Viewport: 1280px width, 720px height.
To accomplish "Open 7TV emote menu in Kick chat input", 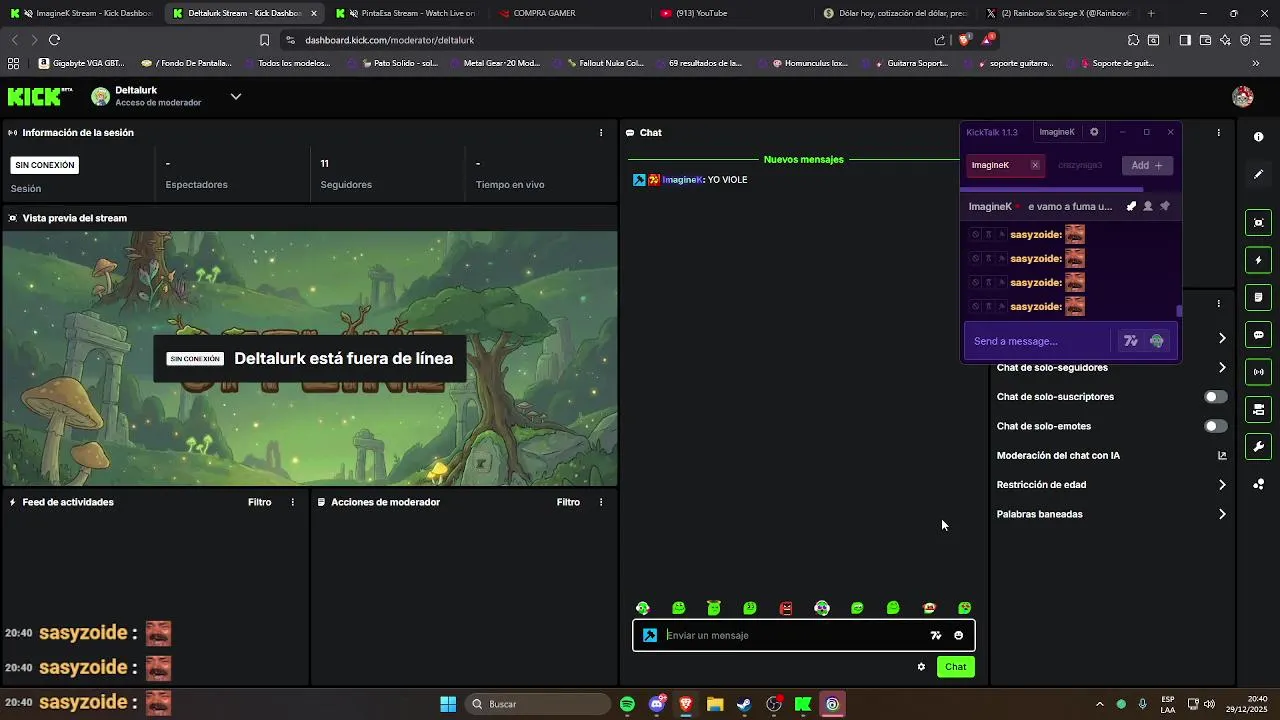I will coord(936,635).
